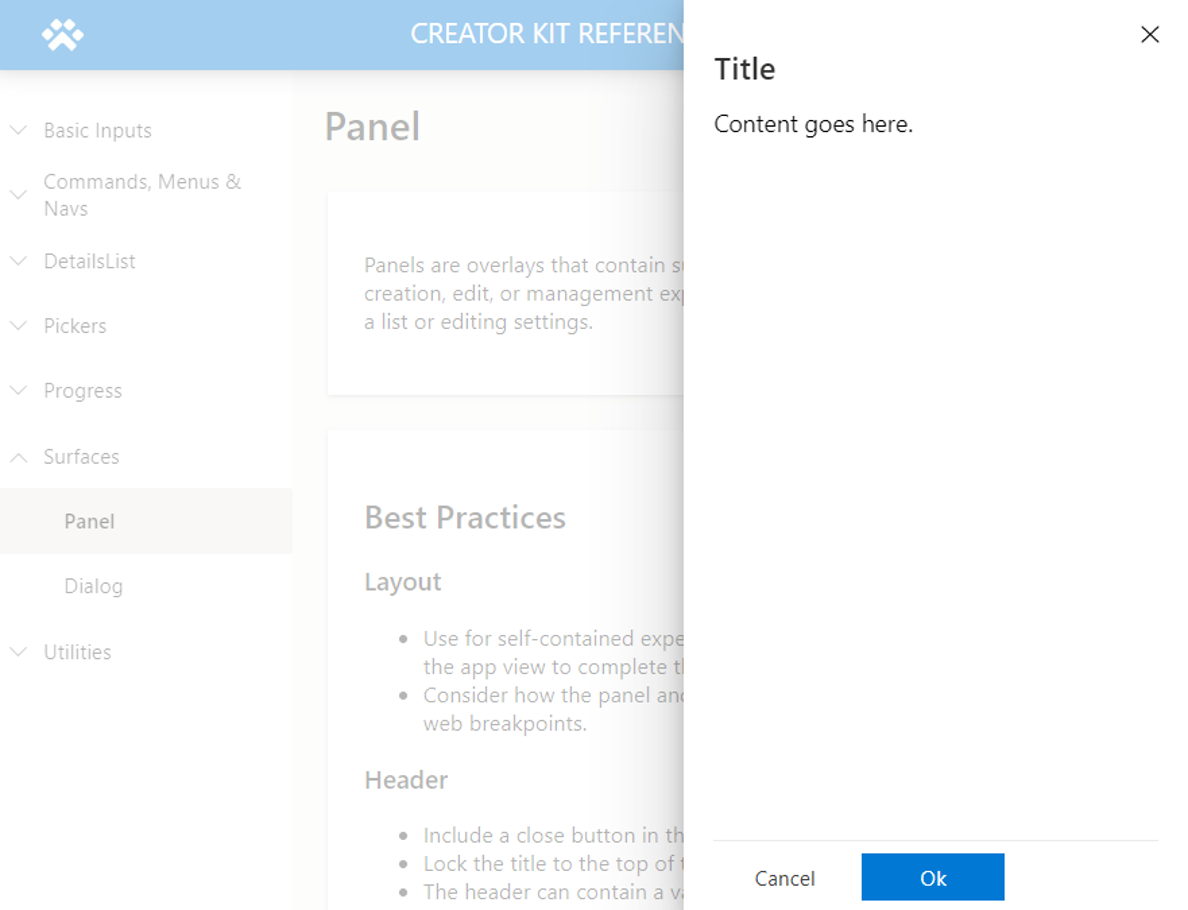Expand the Pickers chevron
Image resolution: width=1188 pixels, height=910 pixels.
pos(18,326)
